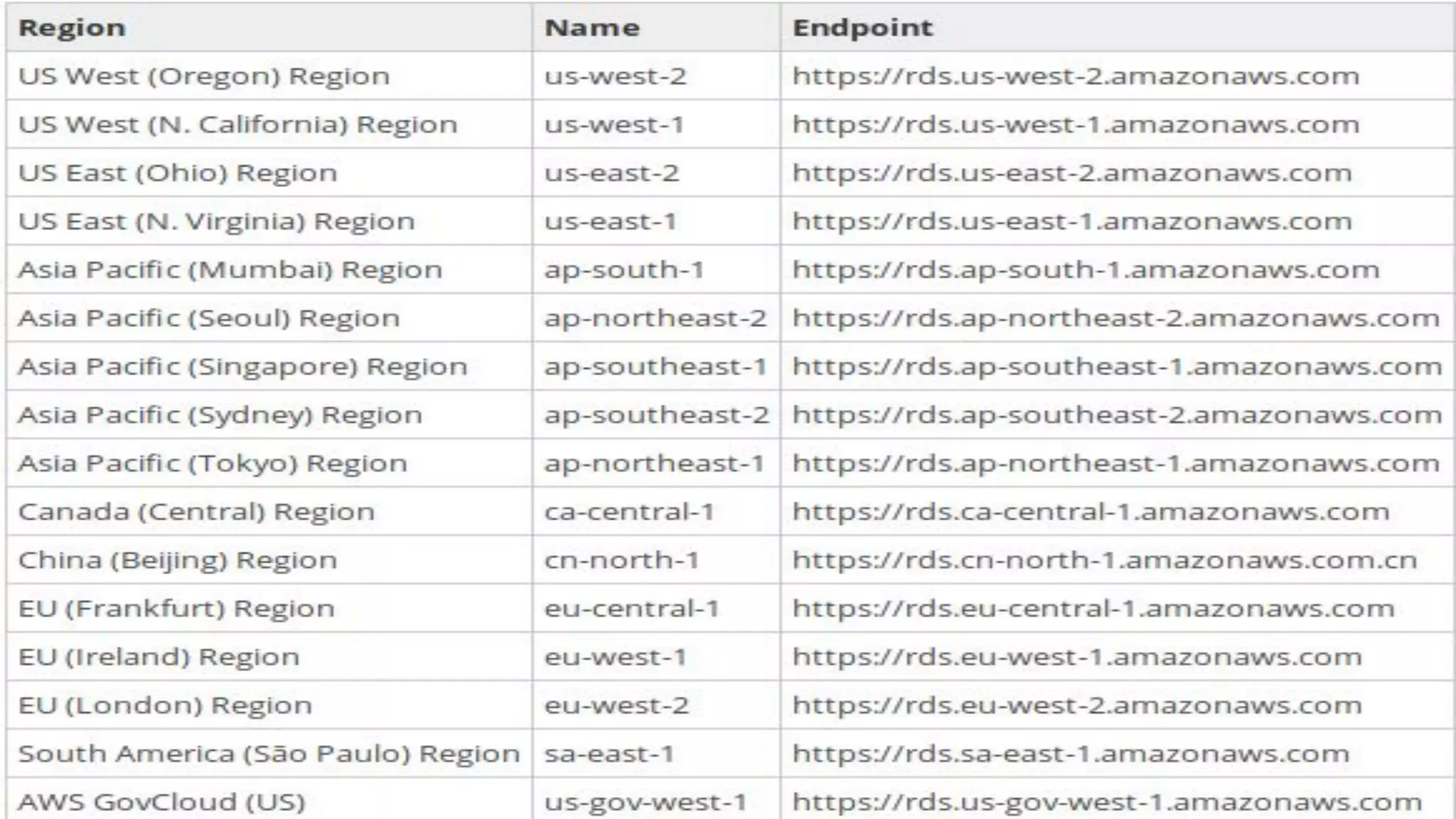This screenshot has width=1456, height=819.
Task: Open the ap-south-1 endpoint link
Action: point(1086,269)
